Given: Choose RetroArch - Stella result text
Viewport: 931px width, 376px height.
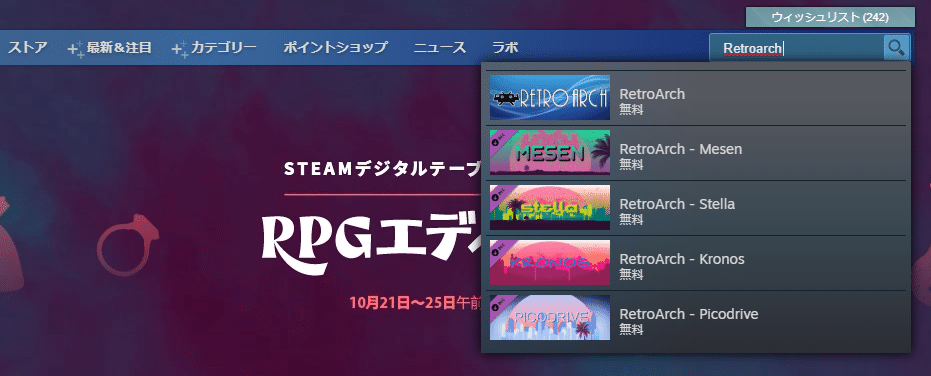Looking at the screenshot, I should (677, 204).
